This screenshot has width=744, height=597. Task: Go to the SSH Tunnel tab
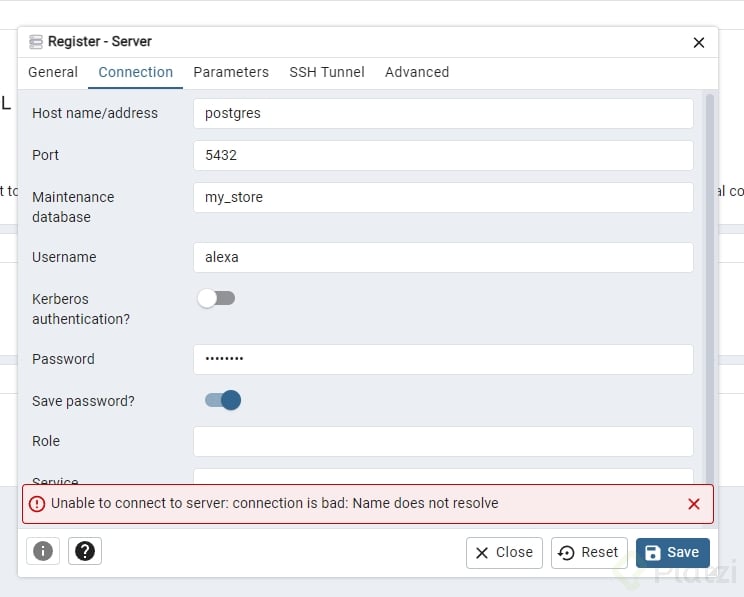coord(327,72)
